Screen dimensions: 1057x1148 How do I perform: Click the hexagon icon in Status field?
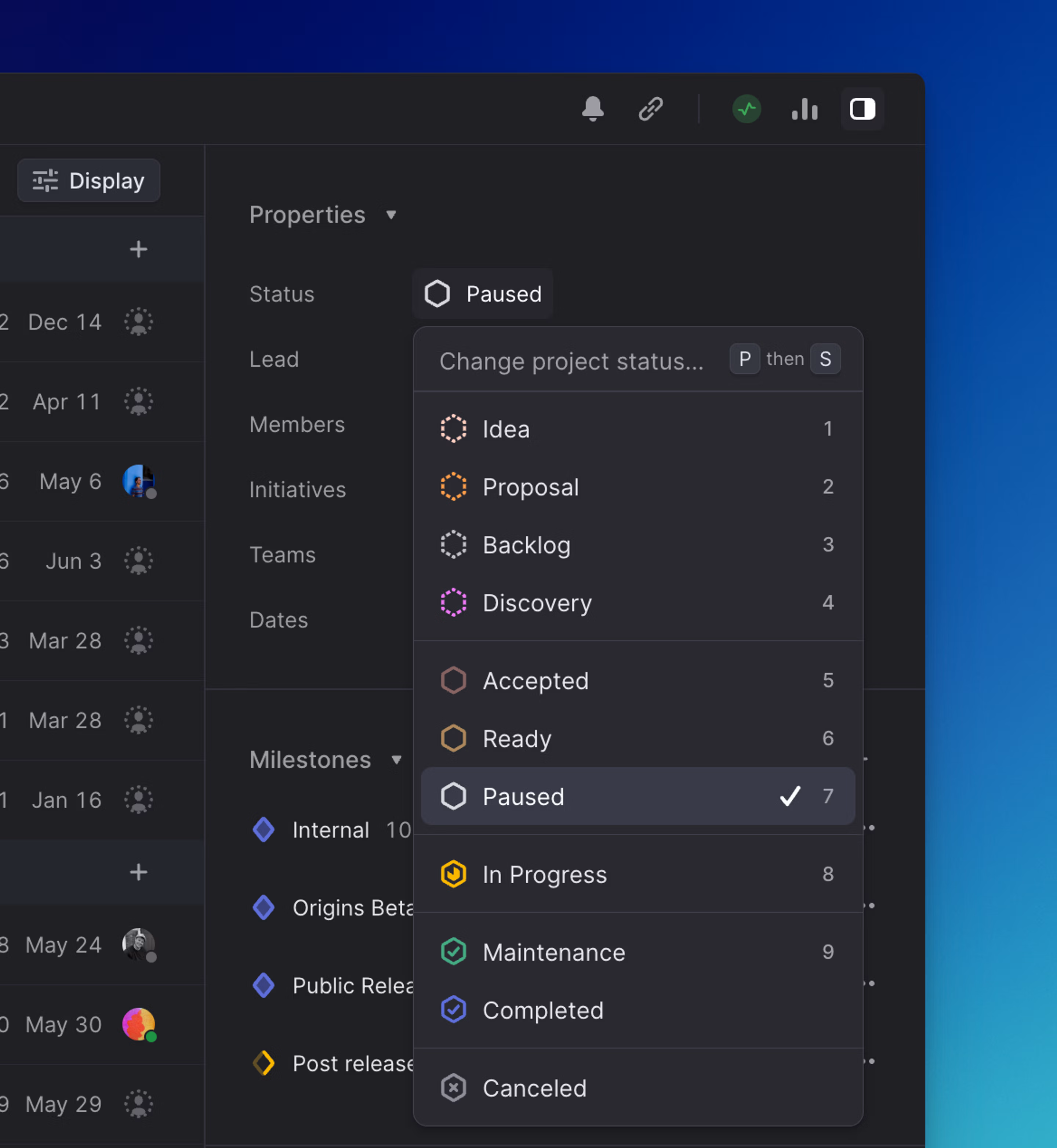tap(437, 294)
